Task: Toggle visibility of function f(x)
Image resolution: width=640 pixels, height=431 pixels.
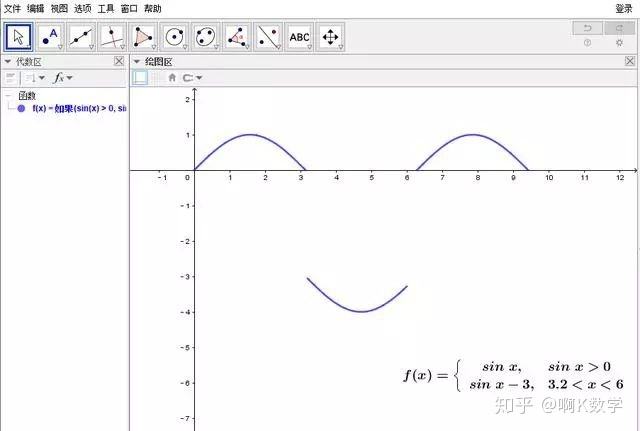Action: 21,109
